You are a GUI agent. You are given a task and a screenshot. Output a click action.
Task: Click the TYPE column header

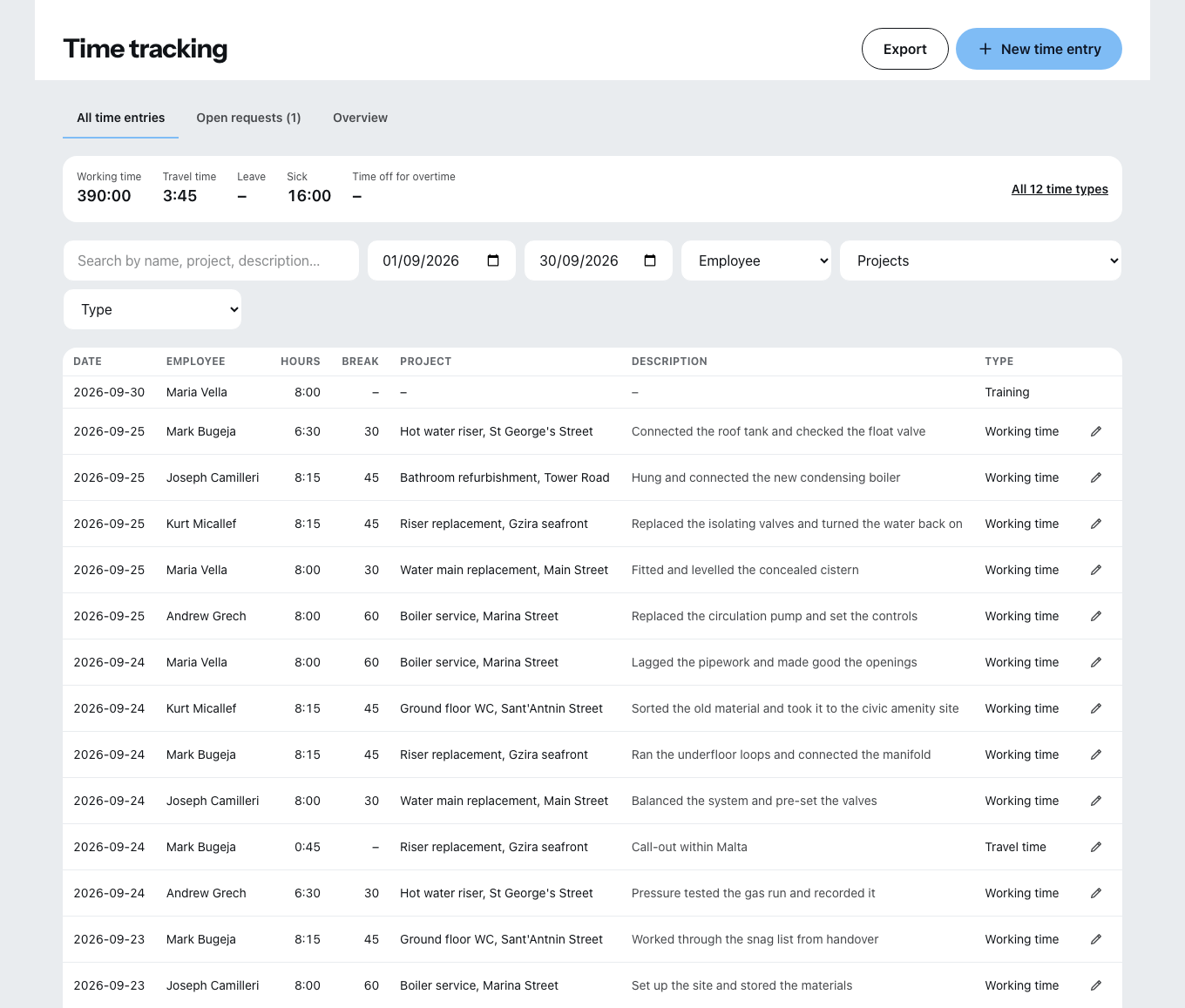[999, 362]
